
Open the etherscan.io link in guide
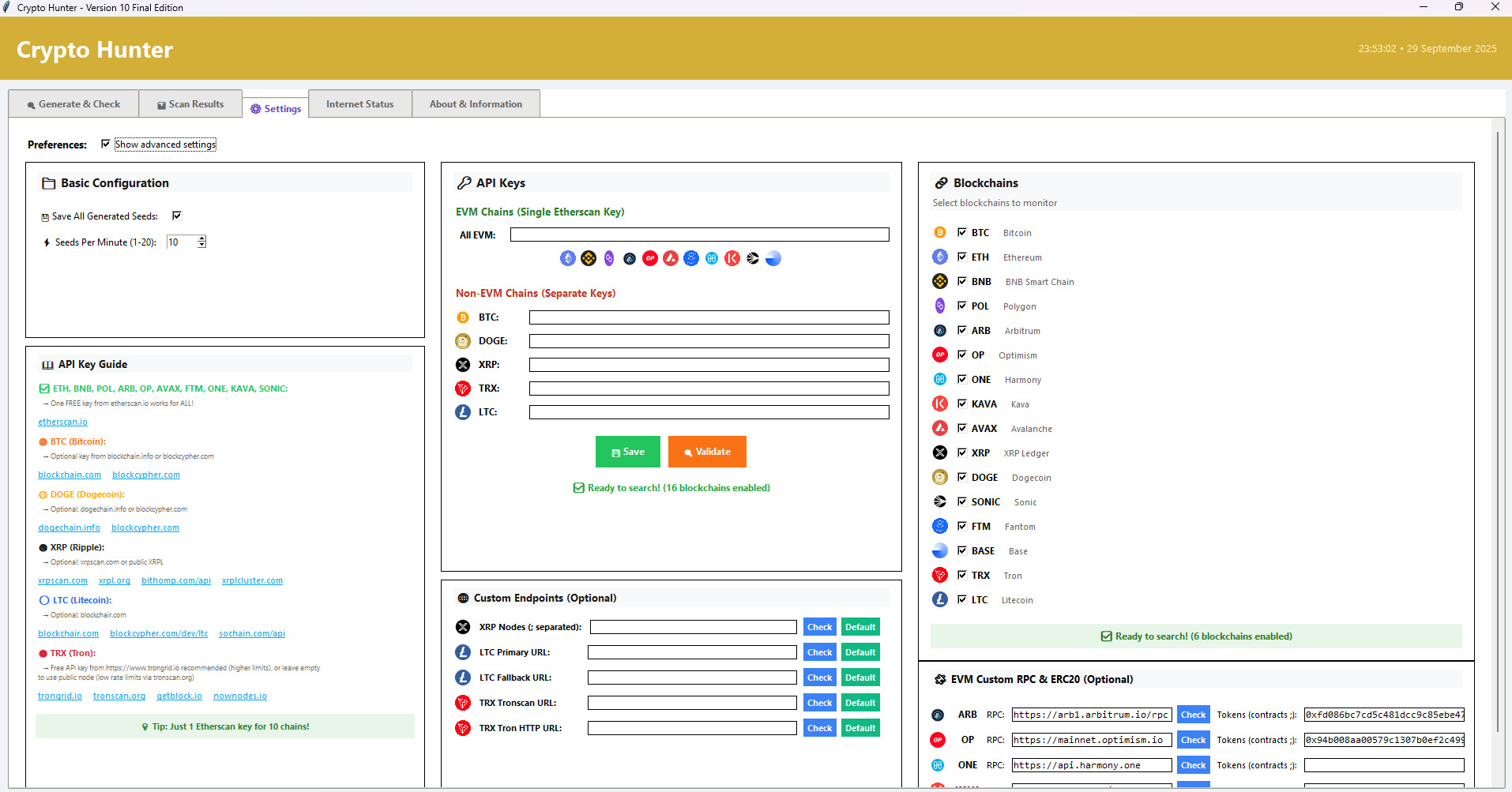pyautogui.click(x=62, y=422)
